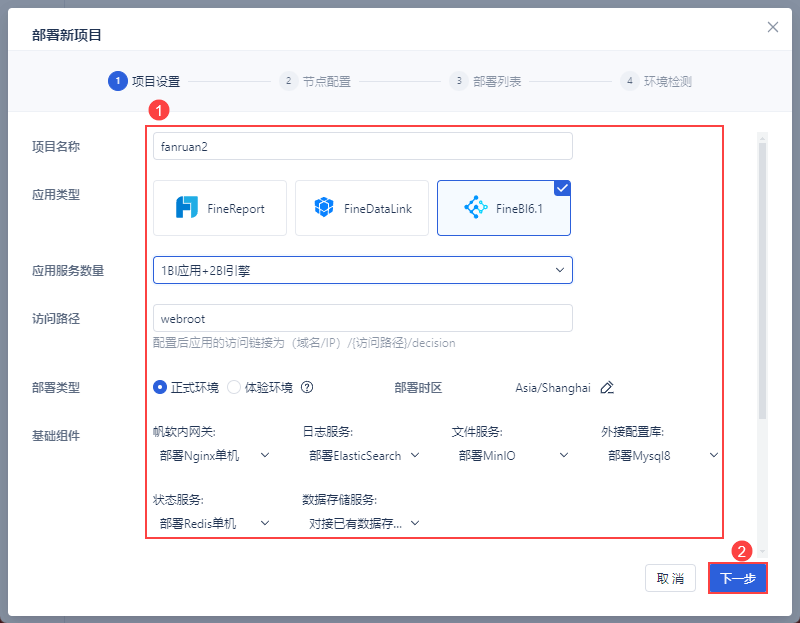Go to step 4 环境检测
This screenshot has width=800, height=623.
coord(656,81)
